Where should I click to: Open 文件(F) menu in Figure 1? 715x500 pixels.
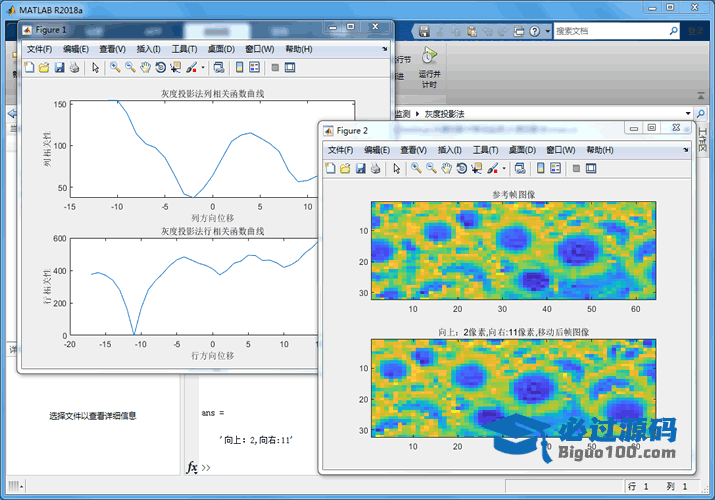tap(39, 49)
